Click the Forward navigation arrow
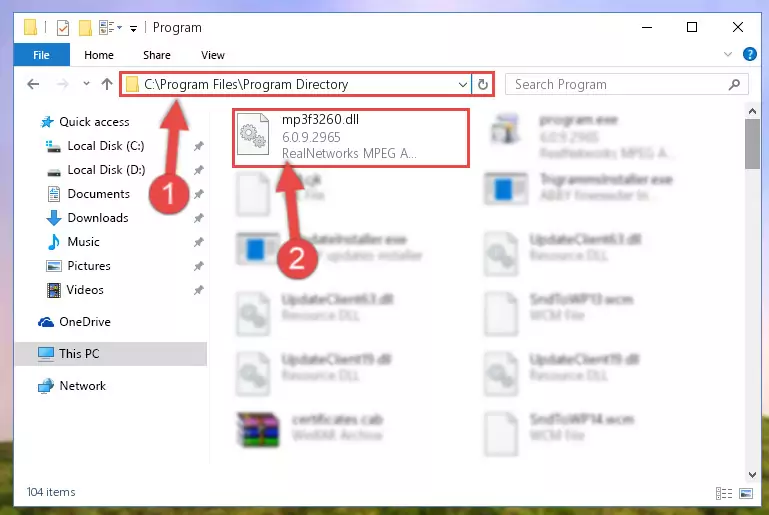The width and height of the screenshot is (769, 515). point(62,84)
